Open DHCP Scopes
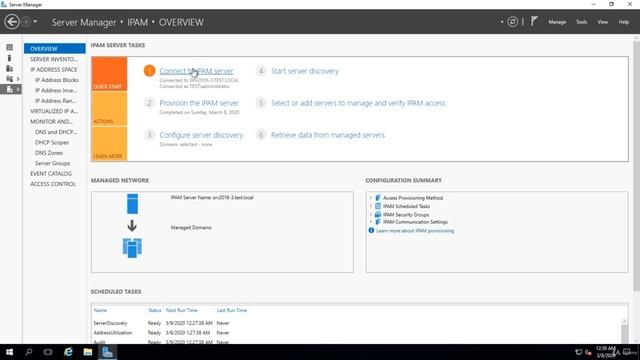640x360 pixels. pos(52,142)
